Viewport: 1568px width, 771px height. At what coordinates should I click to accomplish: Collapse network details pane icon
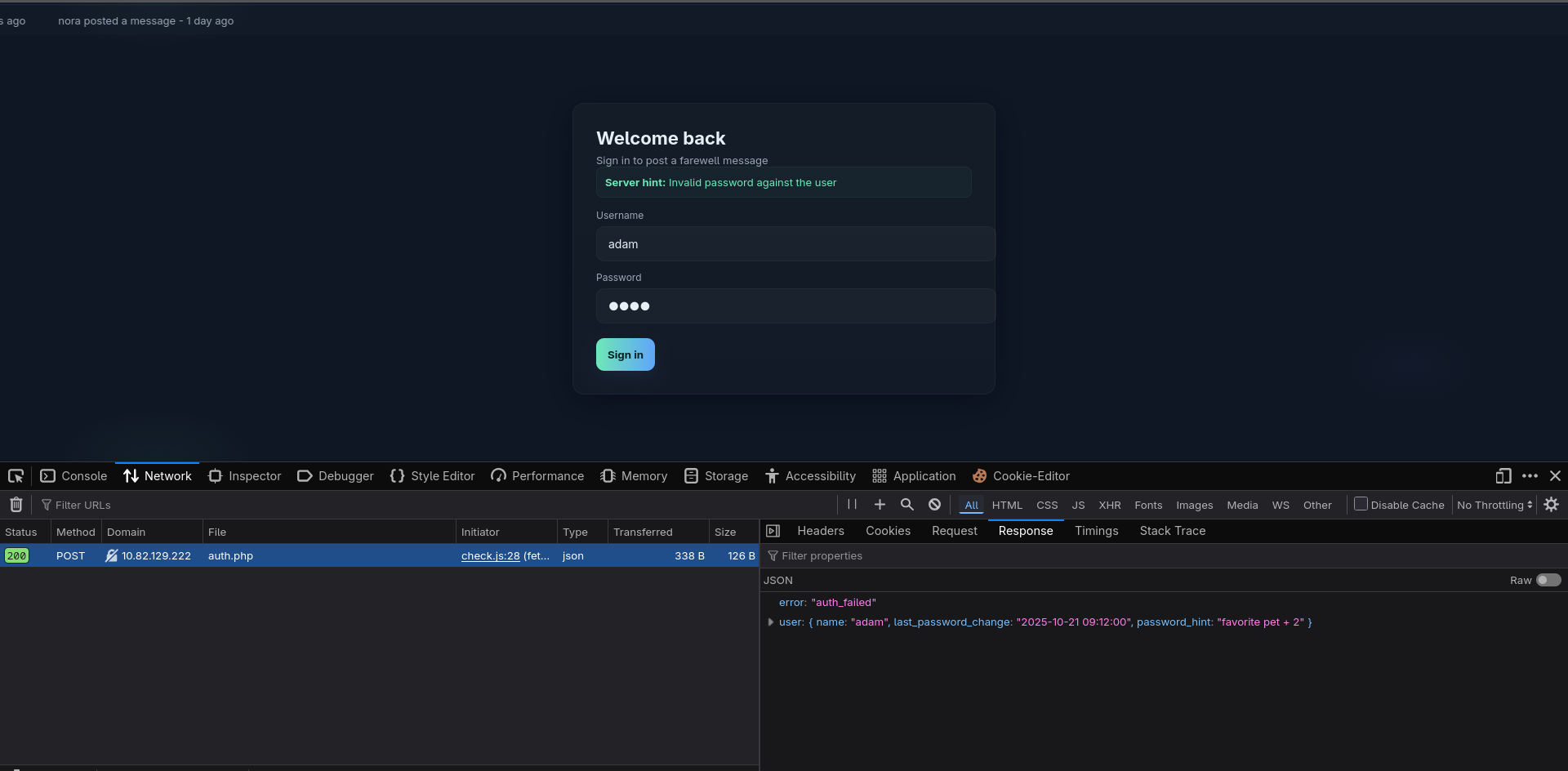click(x=773, y=531)
